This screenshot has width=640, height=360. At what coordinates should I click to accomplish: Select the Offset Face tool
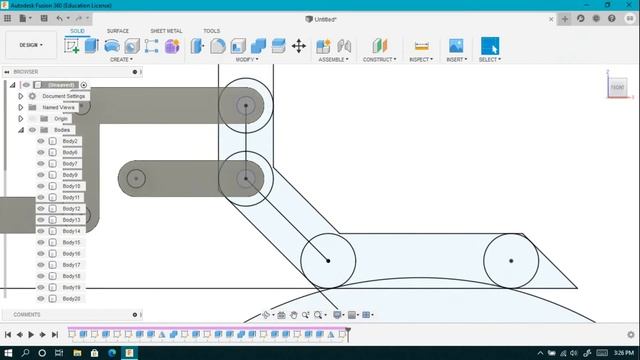[278, 46]
